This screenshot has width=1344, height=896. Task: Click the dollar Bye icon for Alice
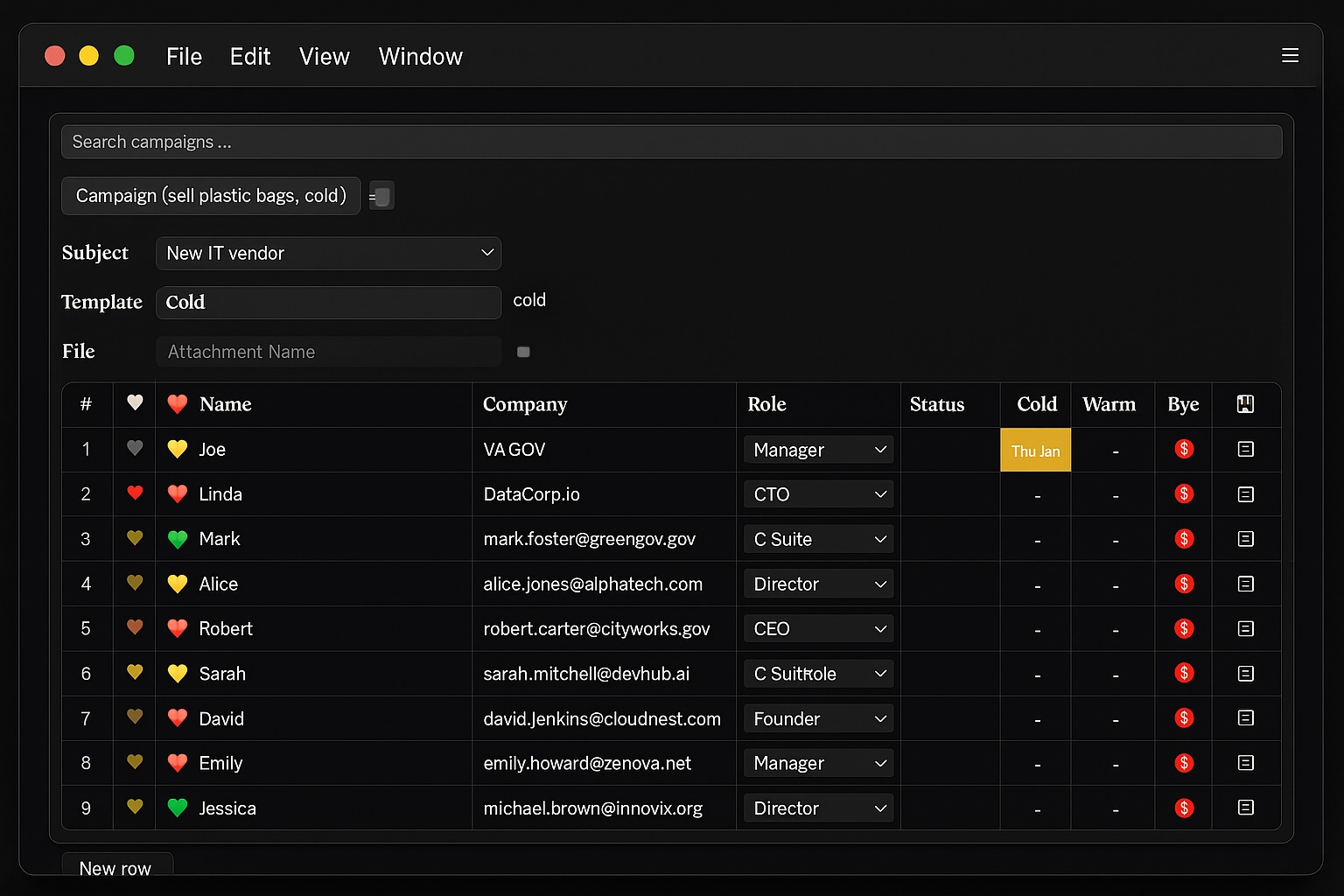point(1184,583)
